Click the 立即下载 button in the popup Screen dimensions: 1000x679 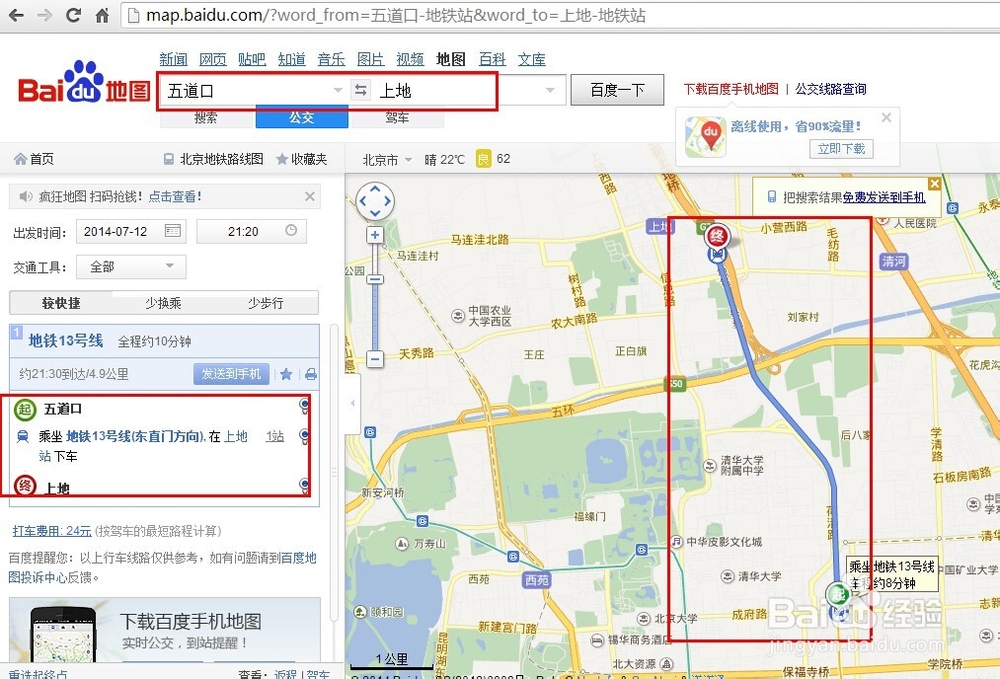point(841,149)
